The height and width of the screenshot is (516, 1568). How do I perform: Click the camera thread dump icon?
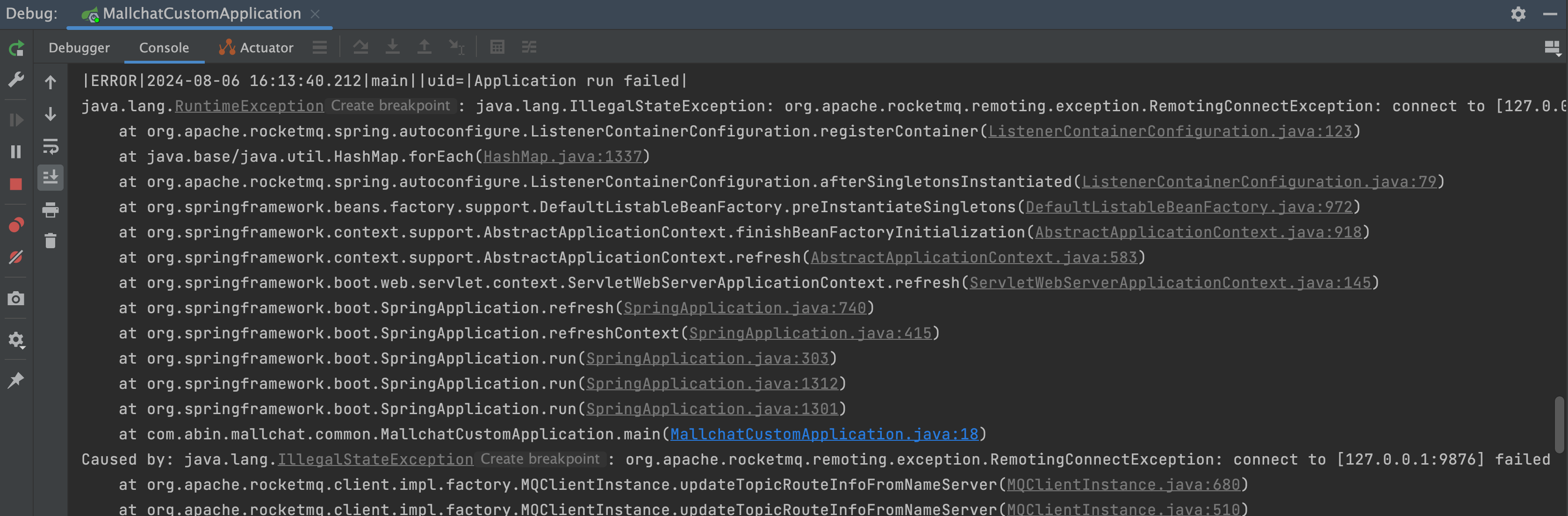point(16,298)
